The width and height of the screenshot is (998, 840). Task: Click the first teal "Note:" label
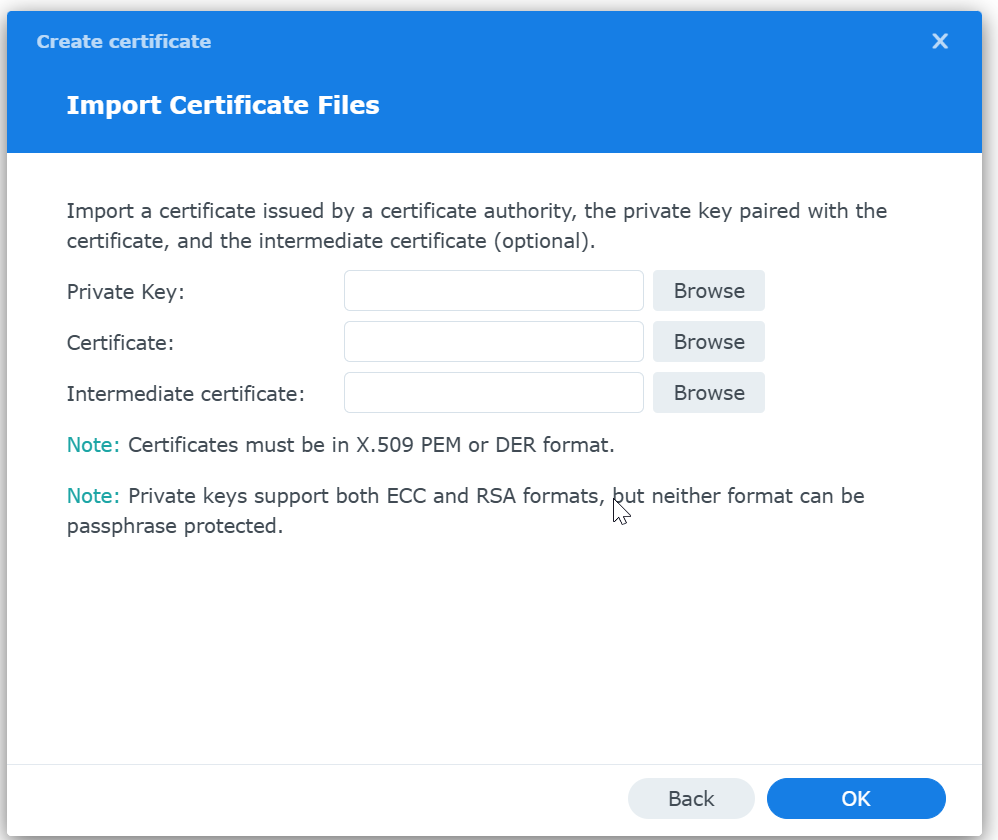(x=93, y=445)
